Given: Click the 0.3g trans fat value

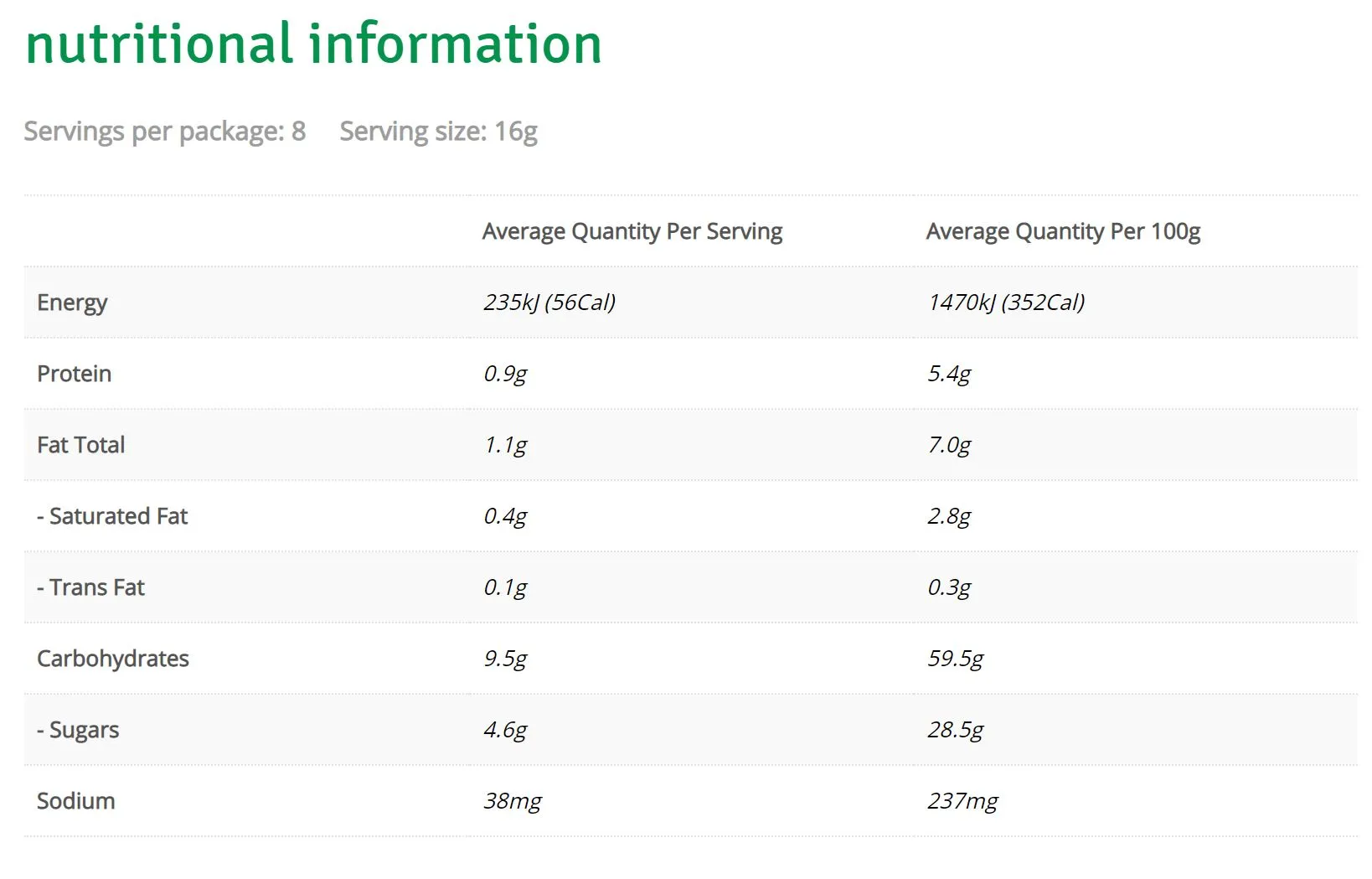Looking at the screenshot, I should 949,587.
